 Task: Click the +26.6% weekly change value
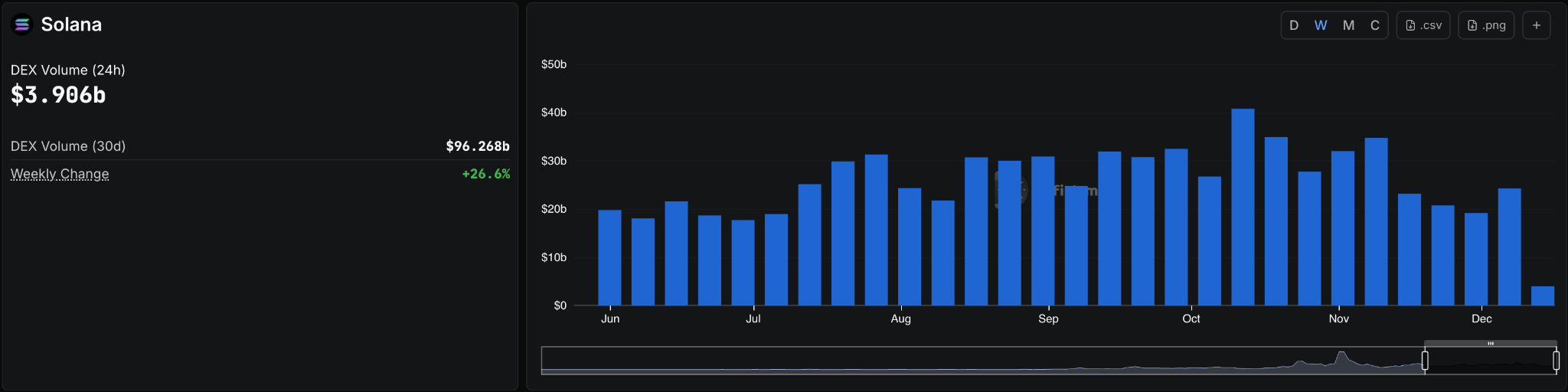(x=486, y=174)
